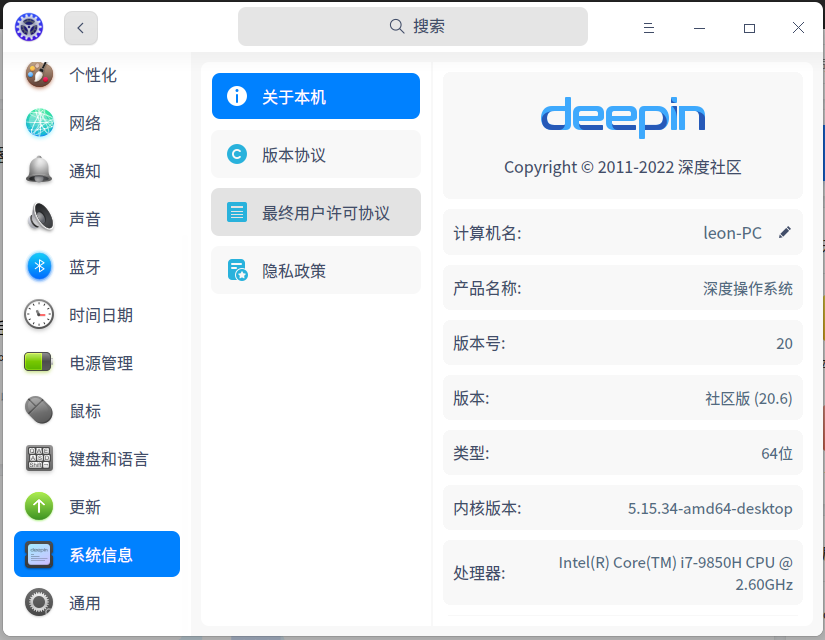View the 隐私政策 privacy policy
The width and height of the screenshot is (825, 640).
click(x=315, y=270)
